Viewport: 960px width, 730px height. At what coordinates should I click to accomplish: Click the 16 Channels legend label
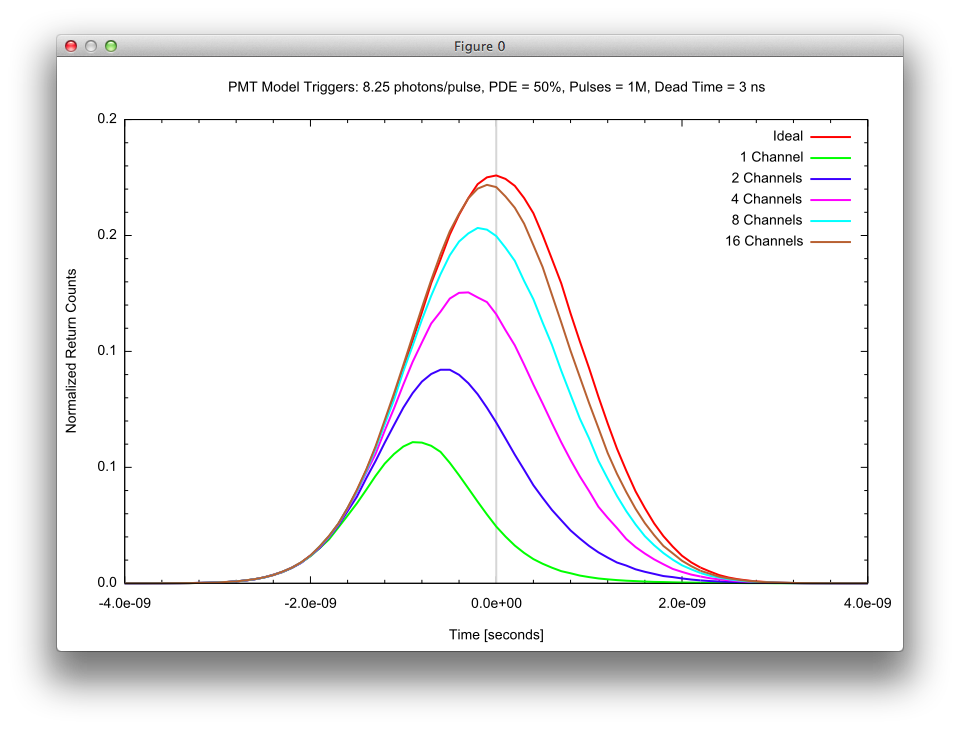[x=764, y=241]
